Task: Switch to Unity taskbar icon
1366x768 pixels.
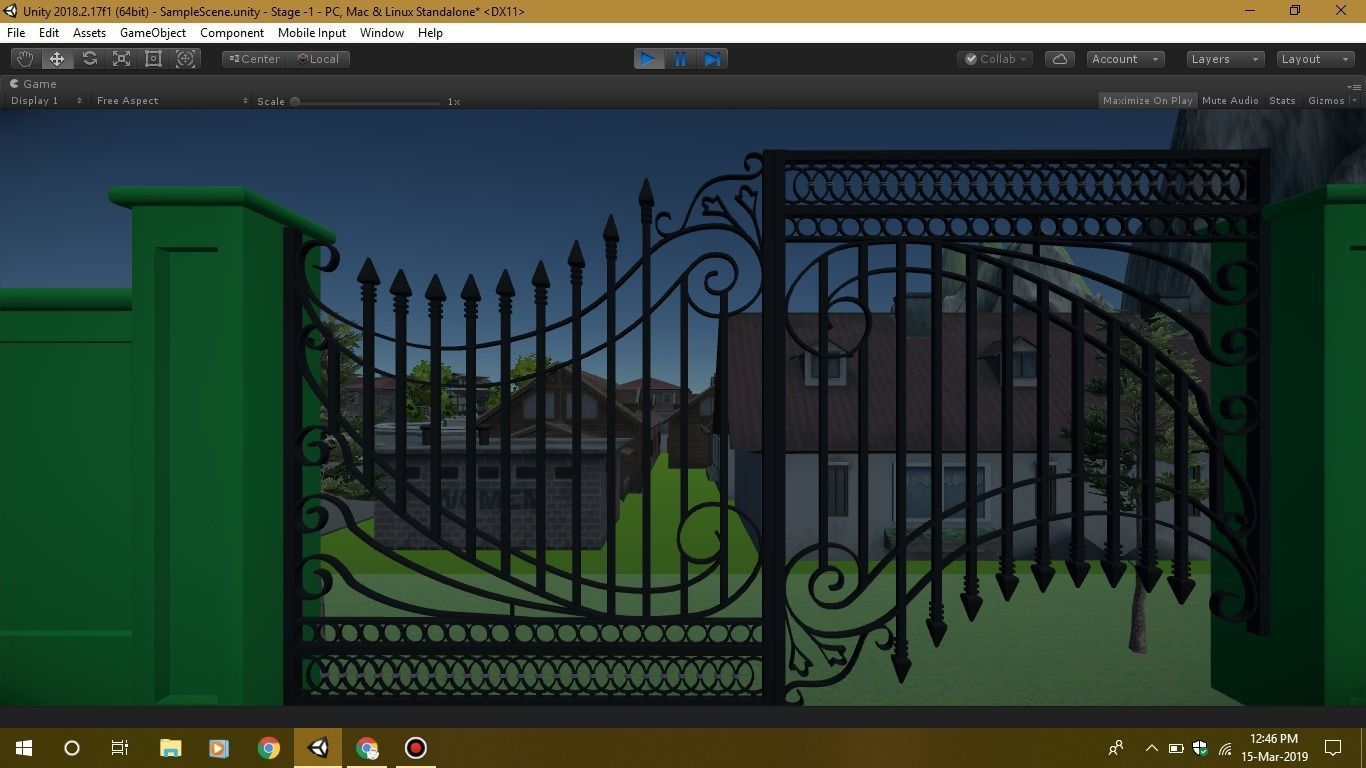Action: 318,748
